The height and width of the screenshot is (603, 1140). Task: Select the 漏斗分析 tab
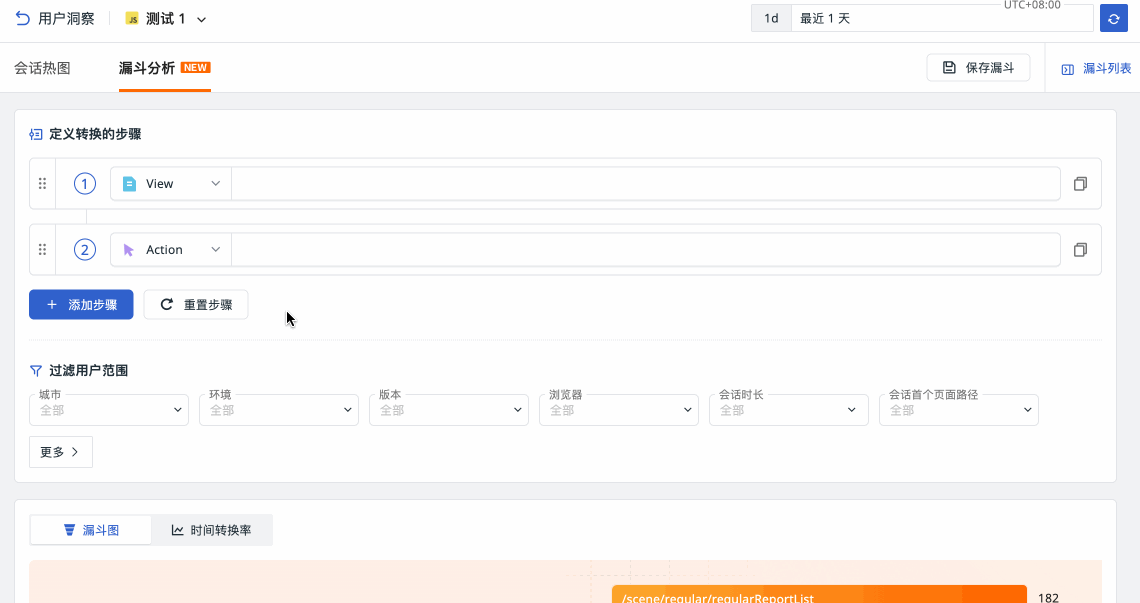pyautogui.click(x=147, y=68)
